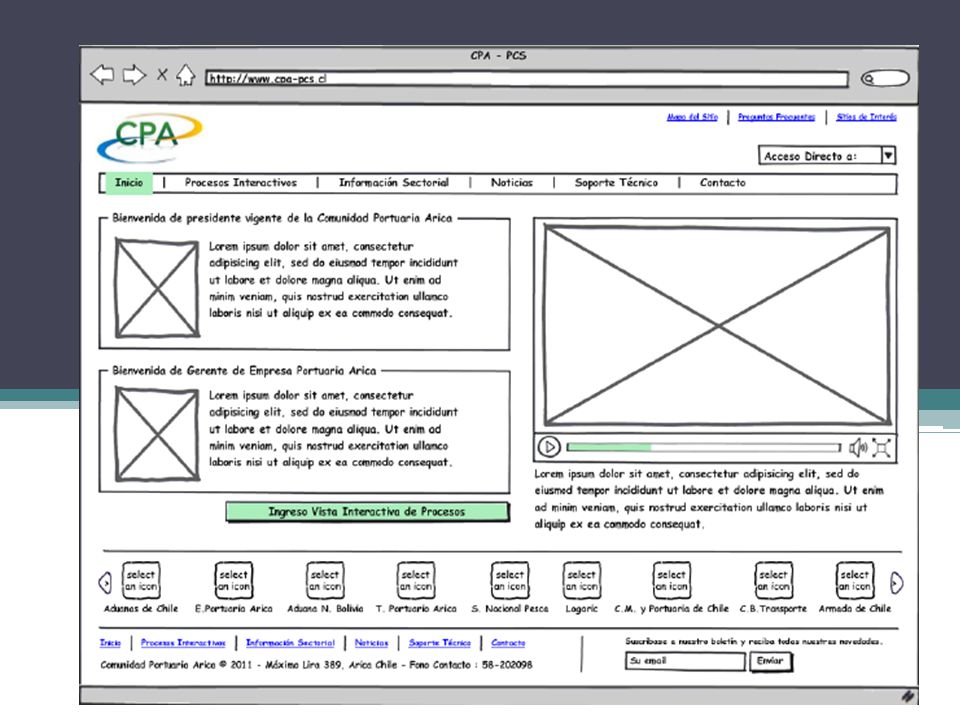Click the browser forward arrow
This screenshot has width=960, height=720.
[x=134, y=75]
